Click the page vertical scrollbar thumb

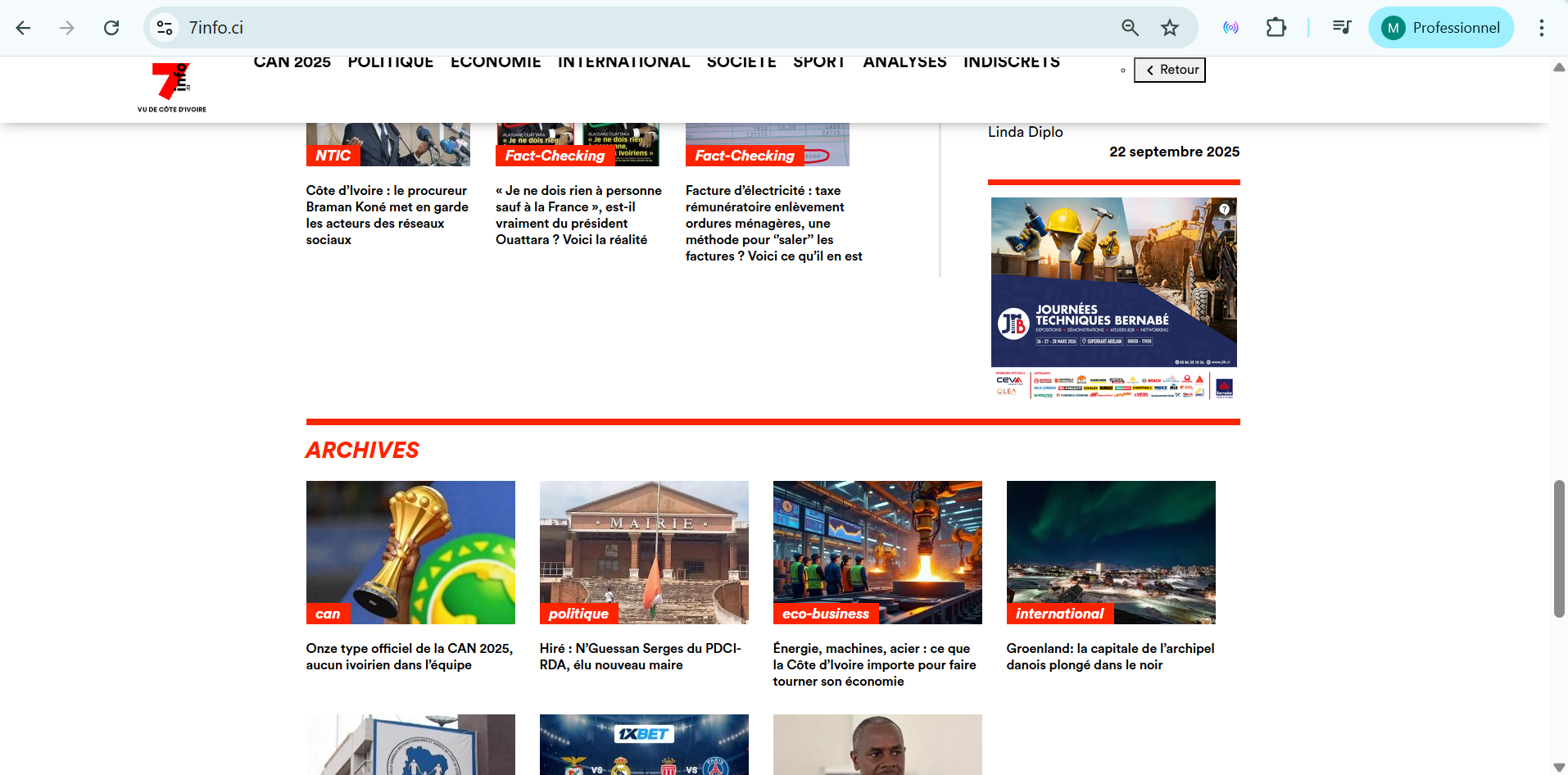[x=1559, y=549]
